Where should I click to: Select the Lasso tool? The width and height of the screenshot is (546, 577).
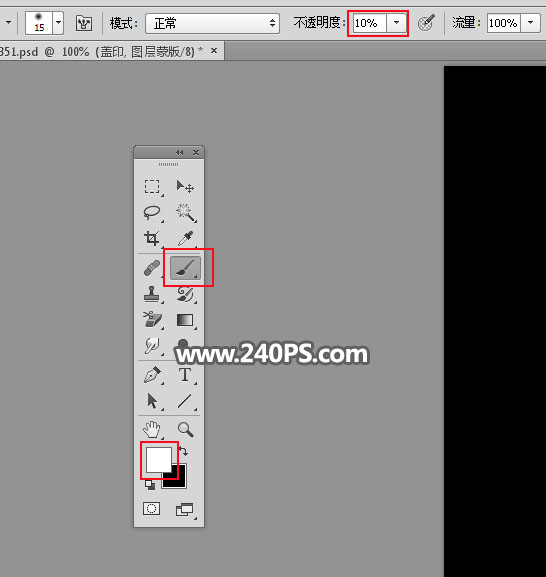152,213
